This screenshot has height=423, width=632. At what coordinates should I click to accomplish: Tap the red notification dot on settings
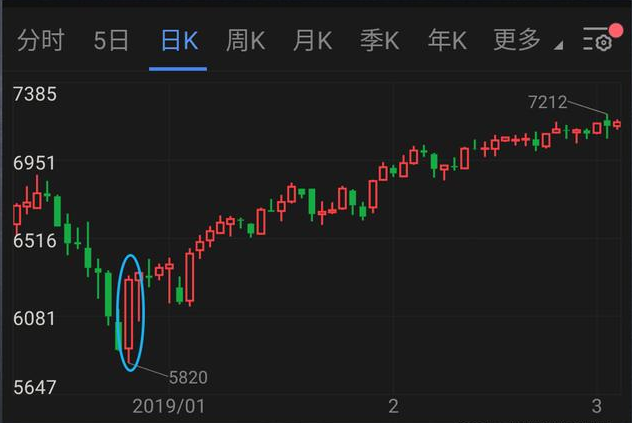(616, 31)
